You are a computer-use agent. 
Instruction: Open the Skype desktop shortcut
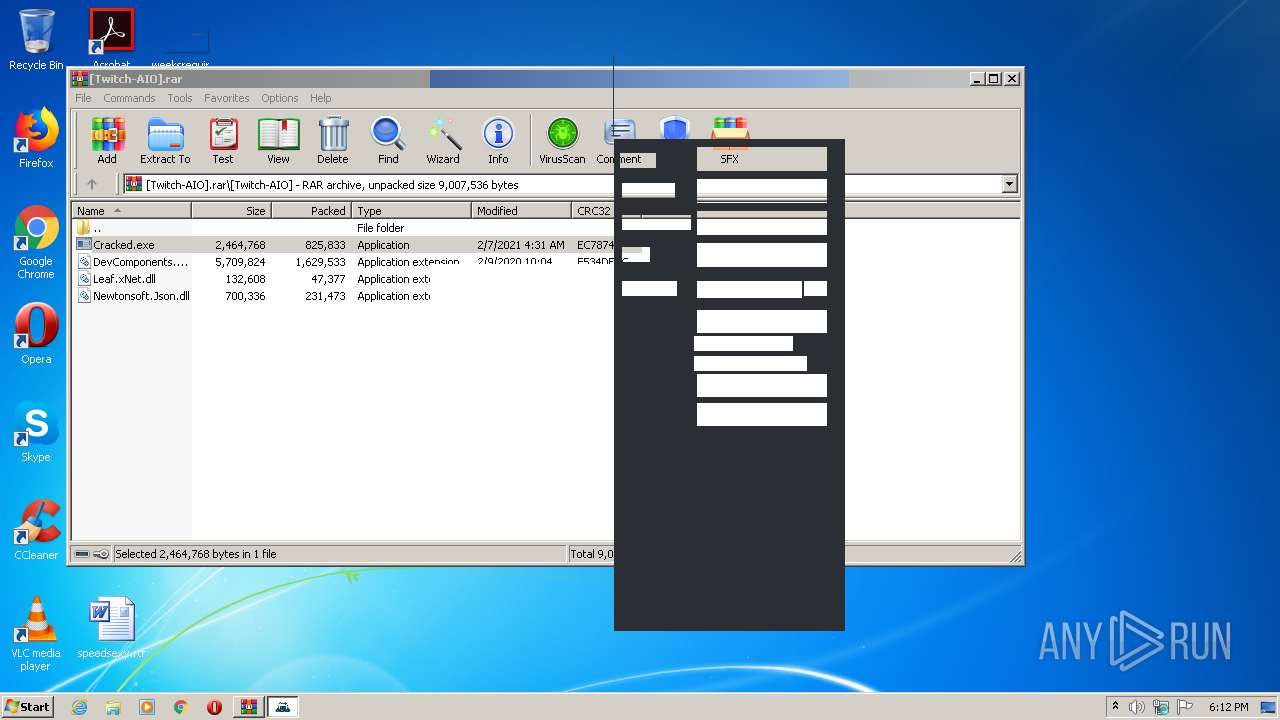pos(36,432)
